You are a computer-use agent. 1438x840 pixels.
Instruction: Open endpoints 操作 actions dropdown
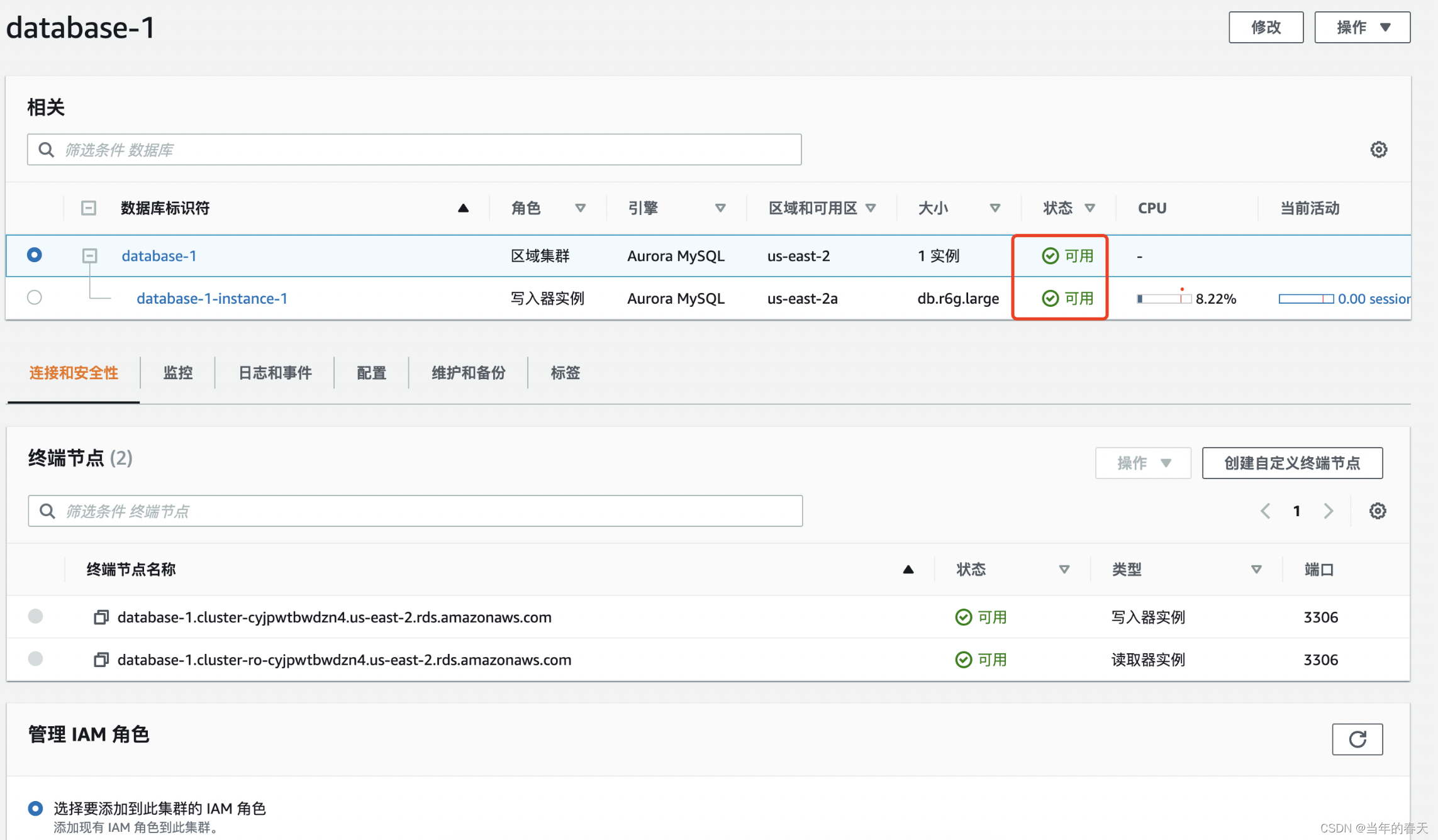(x=1142, y=463)
